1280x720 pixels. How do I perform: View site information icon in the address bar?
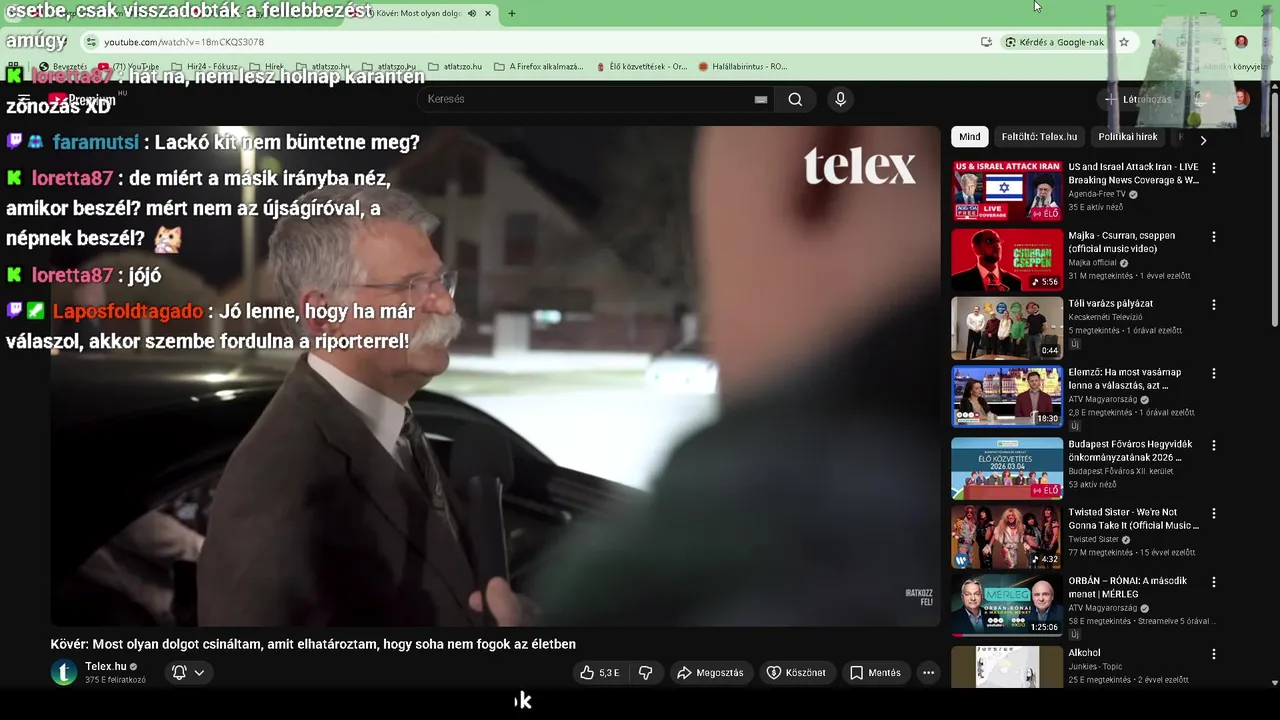pos(91,42)
